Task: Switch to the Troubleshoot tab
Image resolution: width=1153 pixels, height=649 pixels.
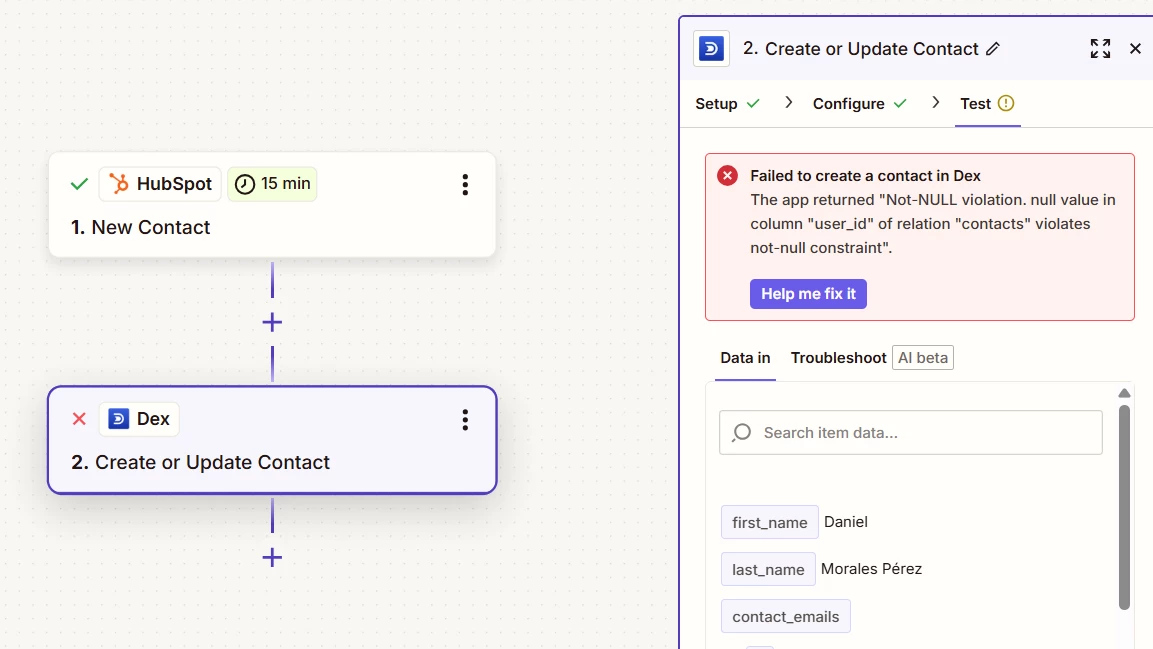Action: [x=838, y=358]
